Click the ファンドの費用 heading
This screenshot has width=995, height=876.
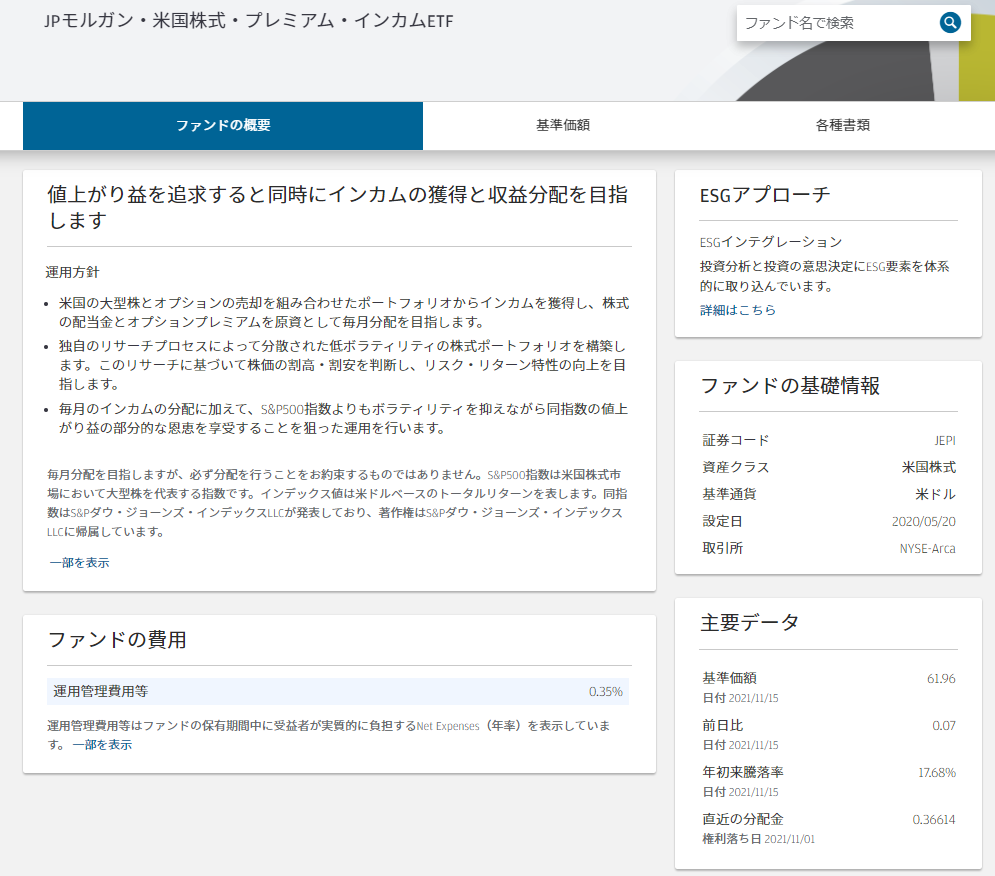[x=117, y=639]
